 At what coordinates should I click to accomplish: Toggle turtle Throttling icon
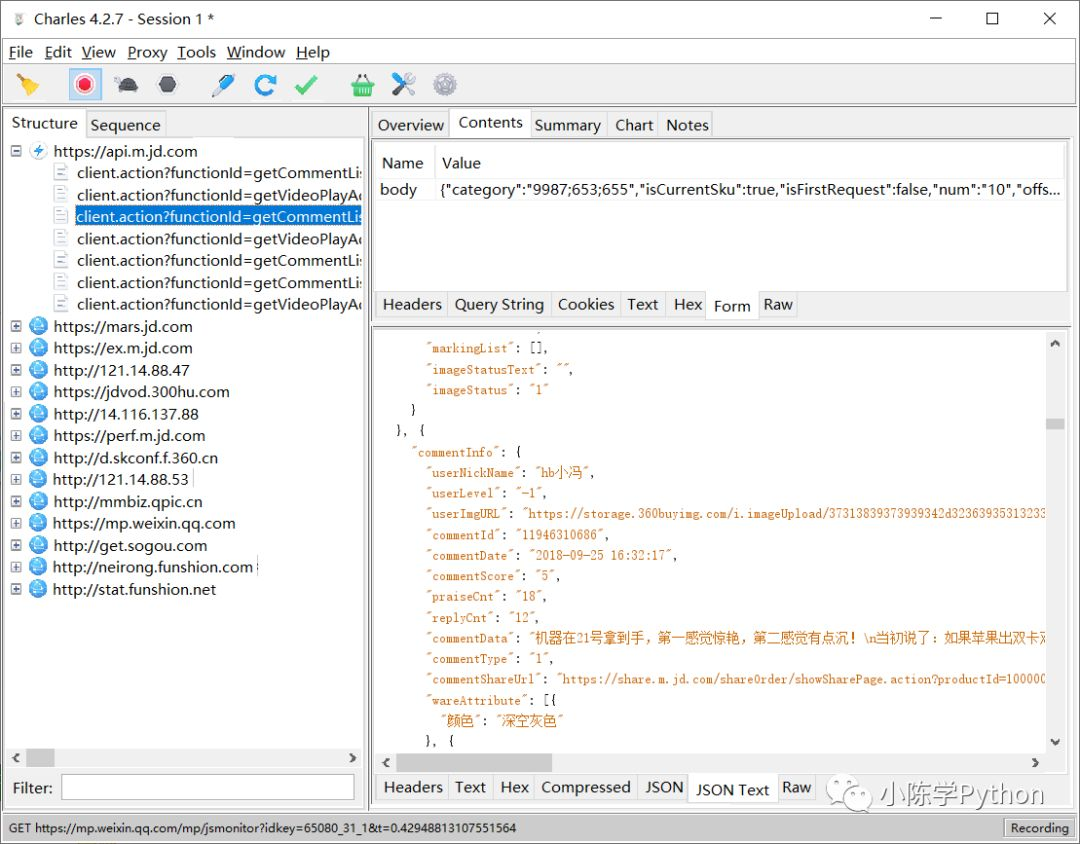point(126,85)
